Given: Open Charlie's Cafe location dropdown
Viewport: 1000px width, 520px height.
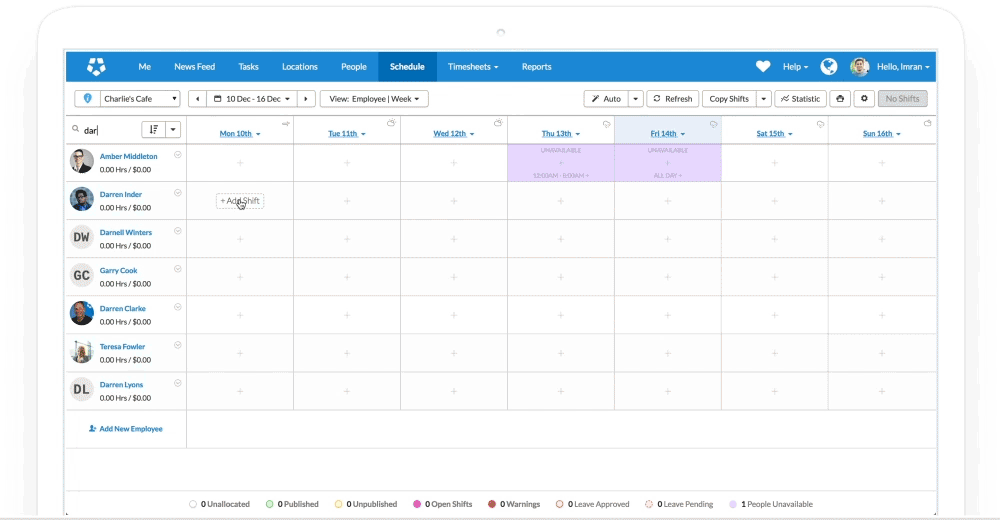Looking at the screenshot, I should (139, 99).
